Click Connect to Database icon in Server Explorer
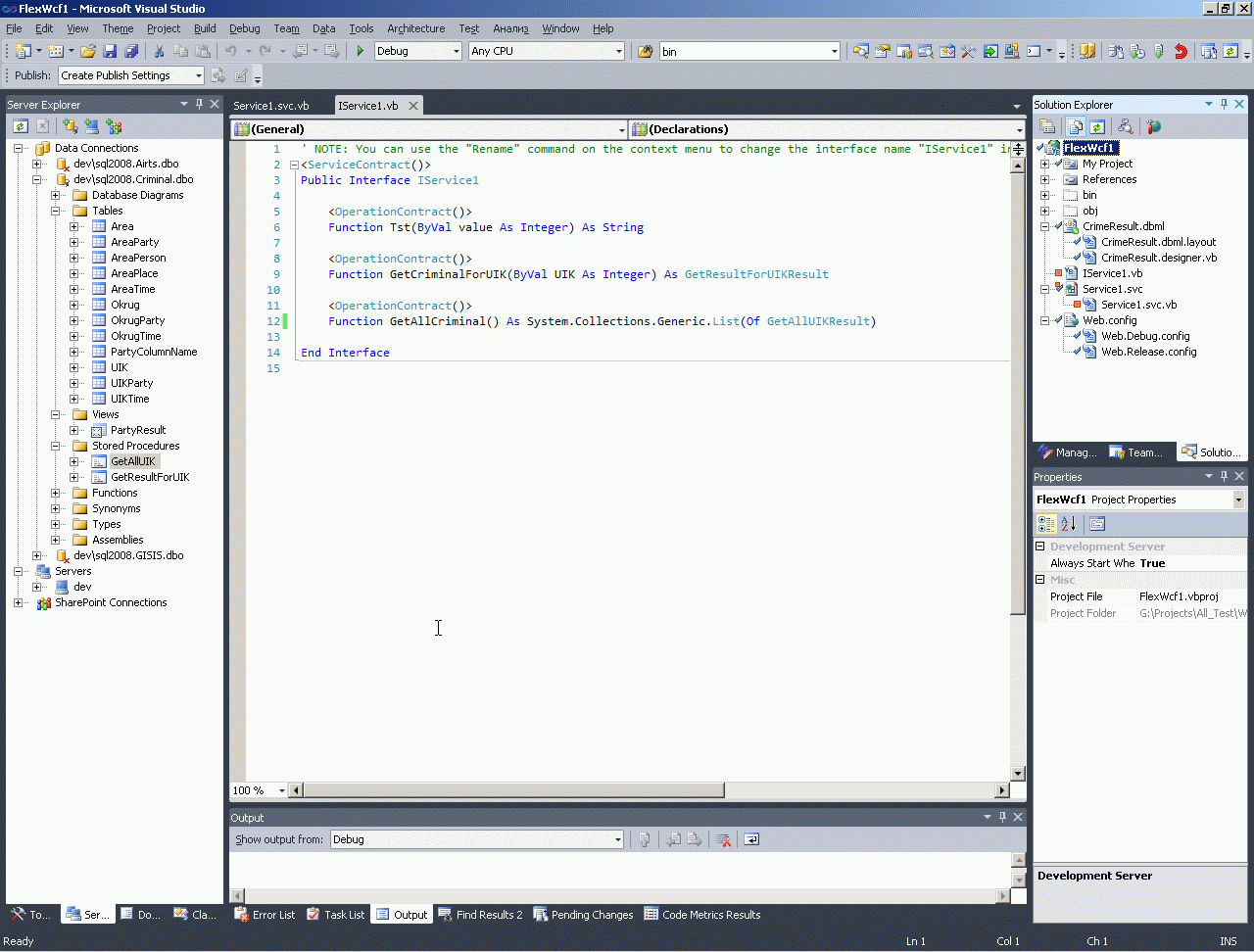 [71, 126]
